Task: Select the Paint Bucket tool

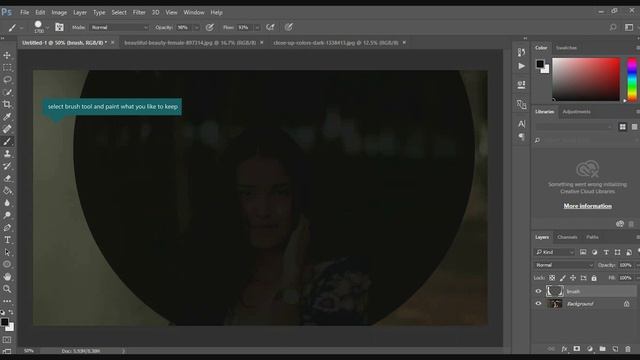Action: 7,191
